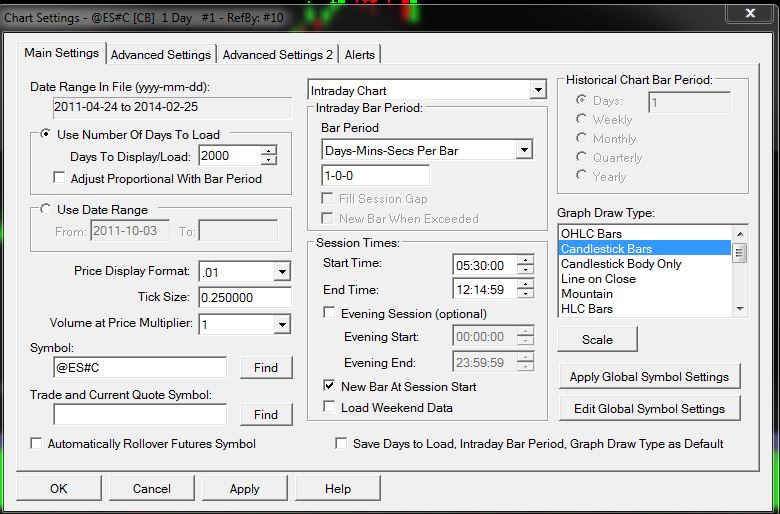Viewport: 780px width, 514px height.
Task: Click the Scale button
Action: (597, 339)
